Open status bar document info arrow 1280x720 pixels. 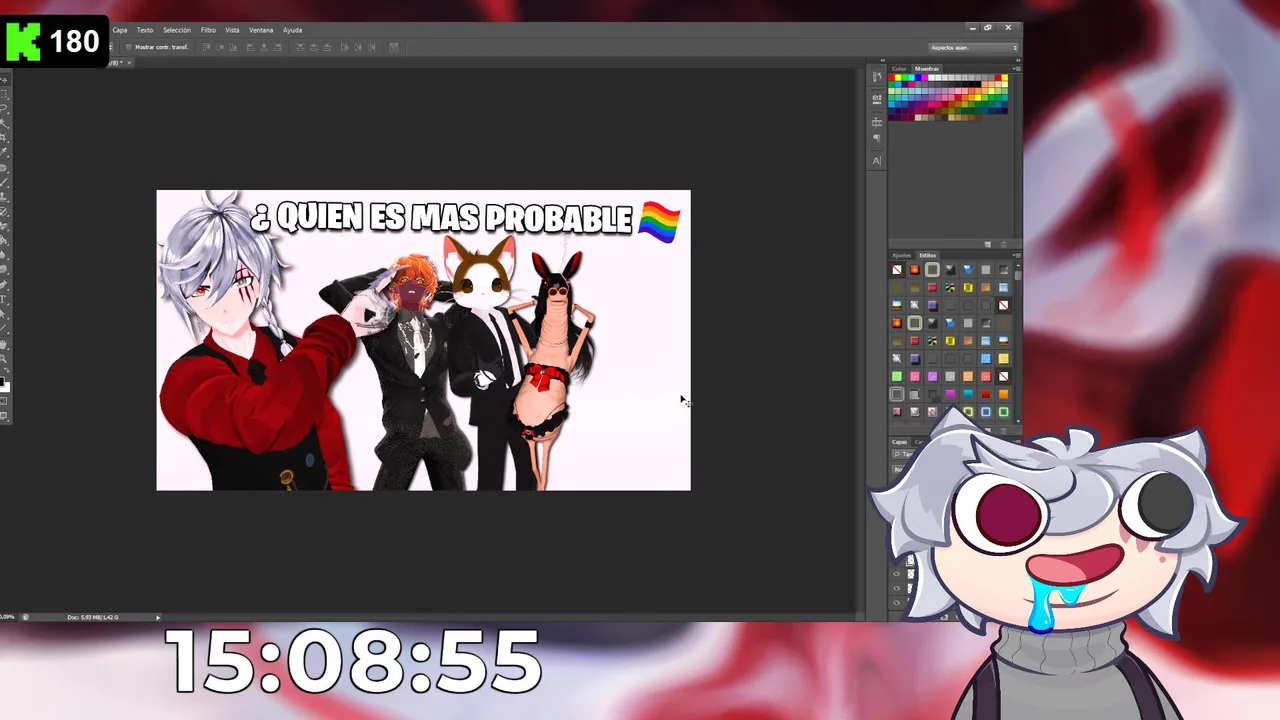point(157,617)
